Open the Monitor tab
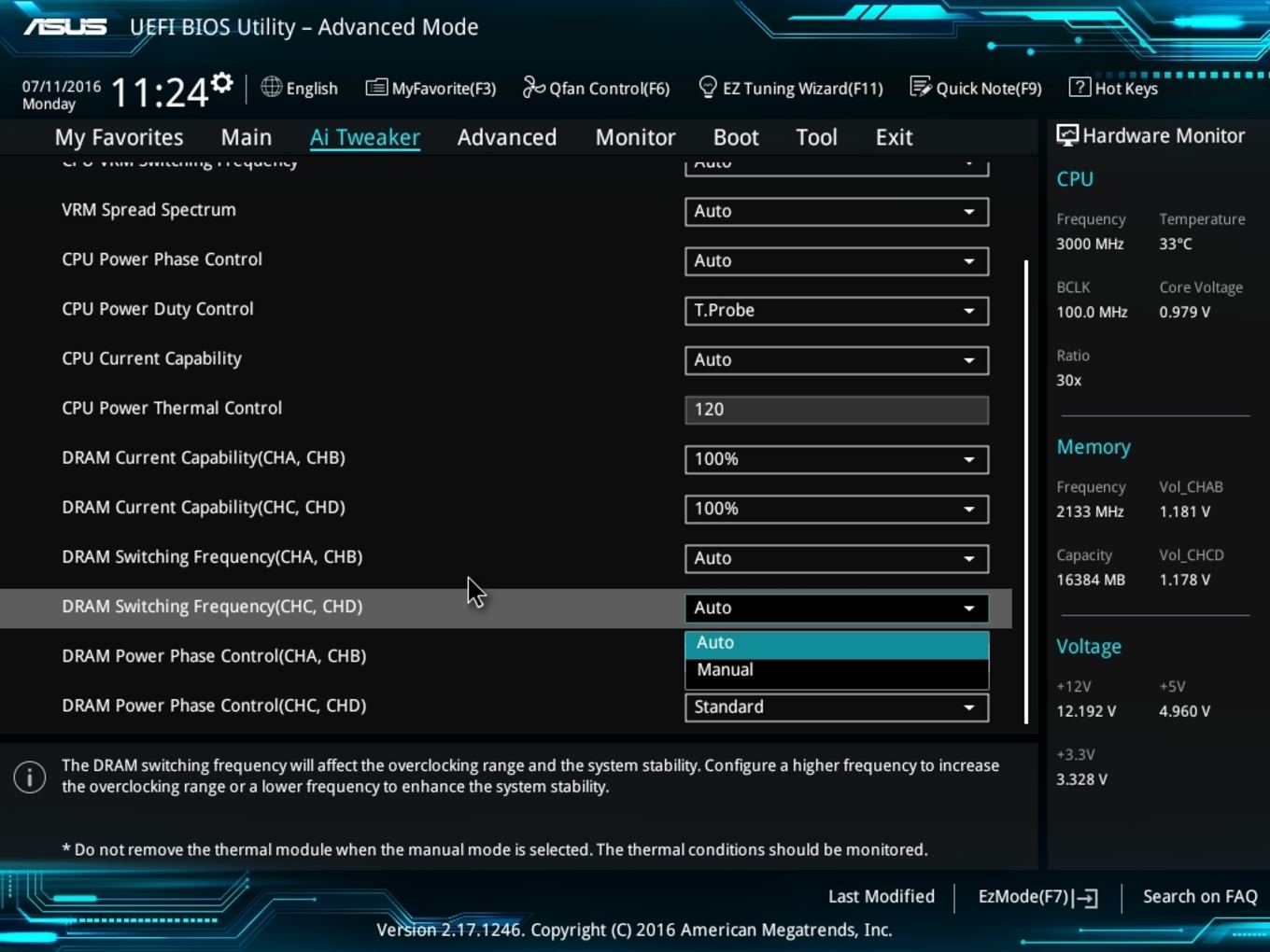Viewport: 1270px width, 952px height. 636,137
